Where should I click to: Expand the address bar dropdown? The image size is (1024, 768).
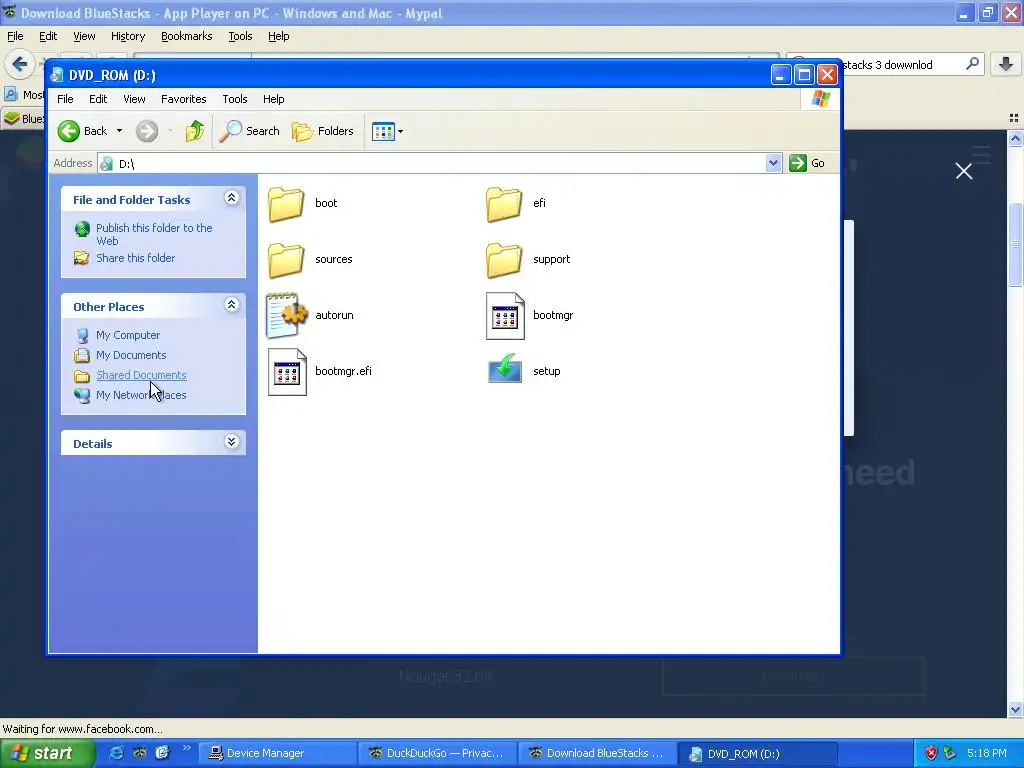pyautogui.click(x=773, y=163)
